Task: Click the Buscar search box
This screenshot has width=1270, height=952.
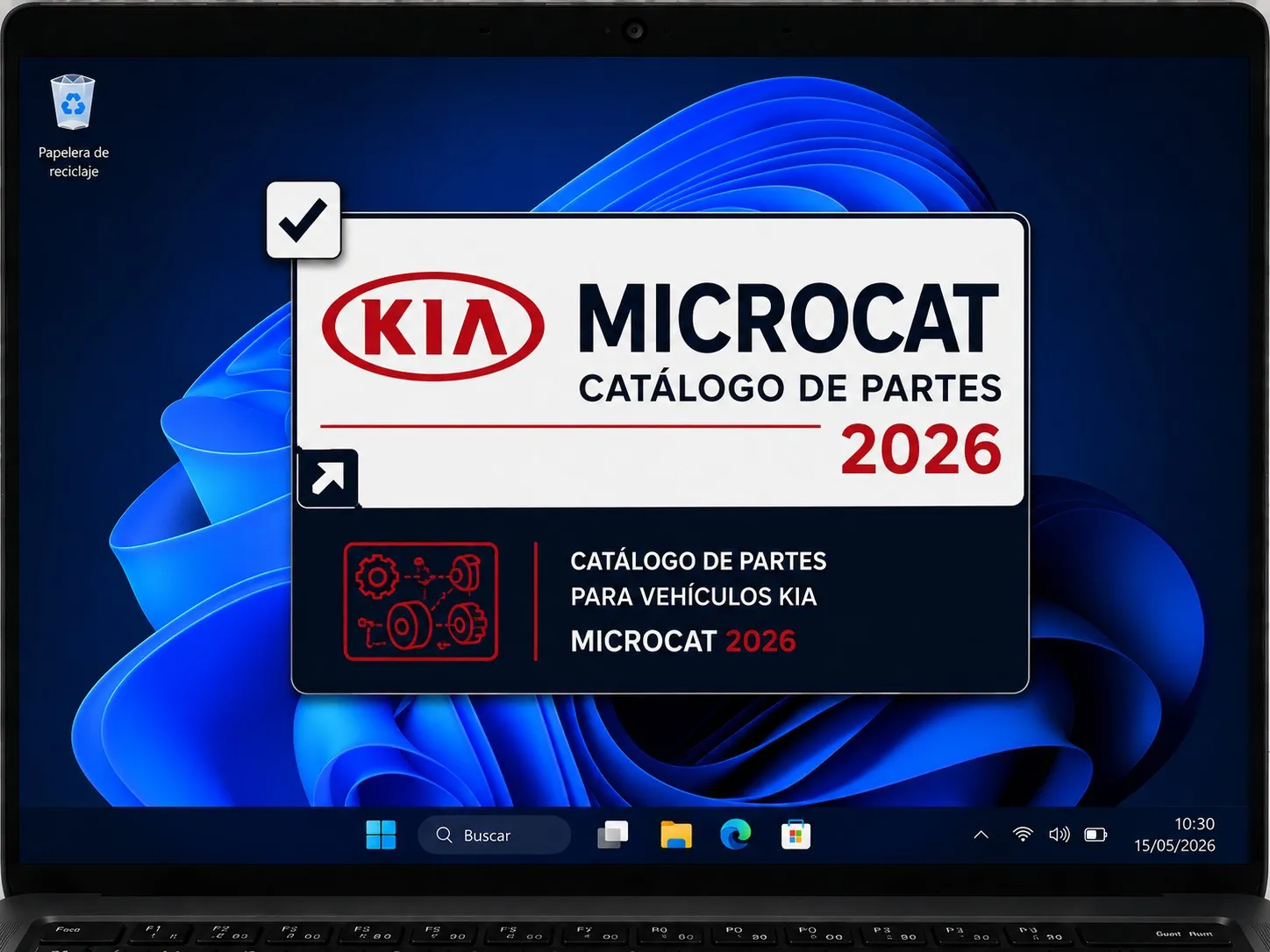Action: pos(495,835)
